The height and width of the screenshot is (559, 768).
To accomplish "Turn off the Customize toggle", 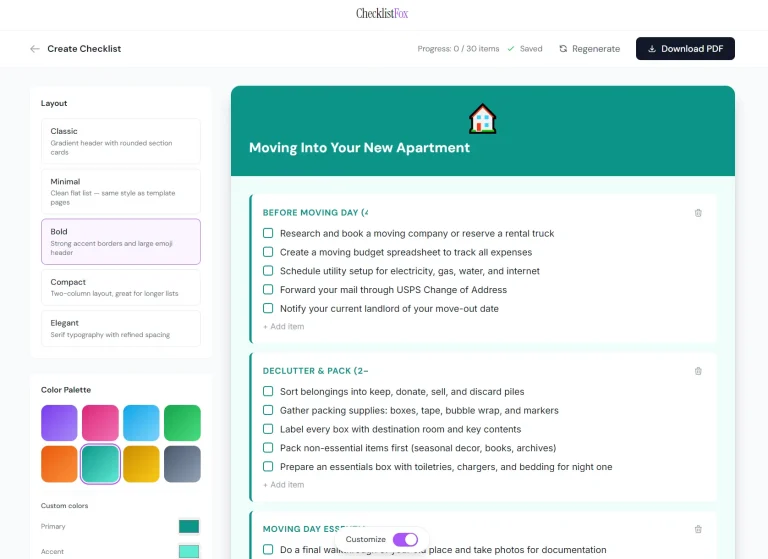I will (x=406, y=539).
